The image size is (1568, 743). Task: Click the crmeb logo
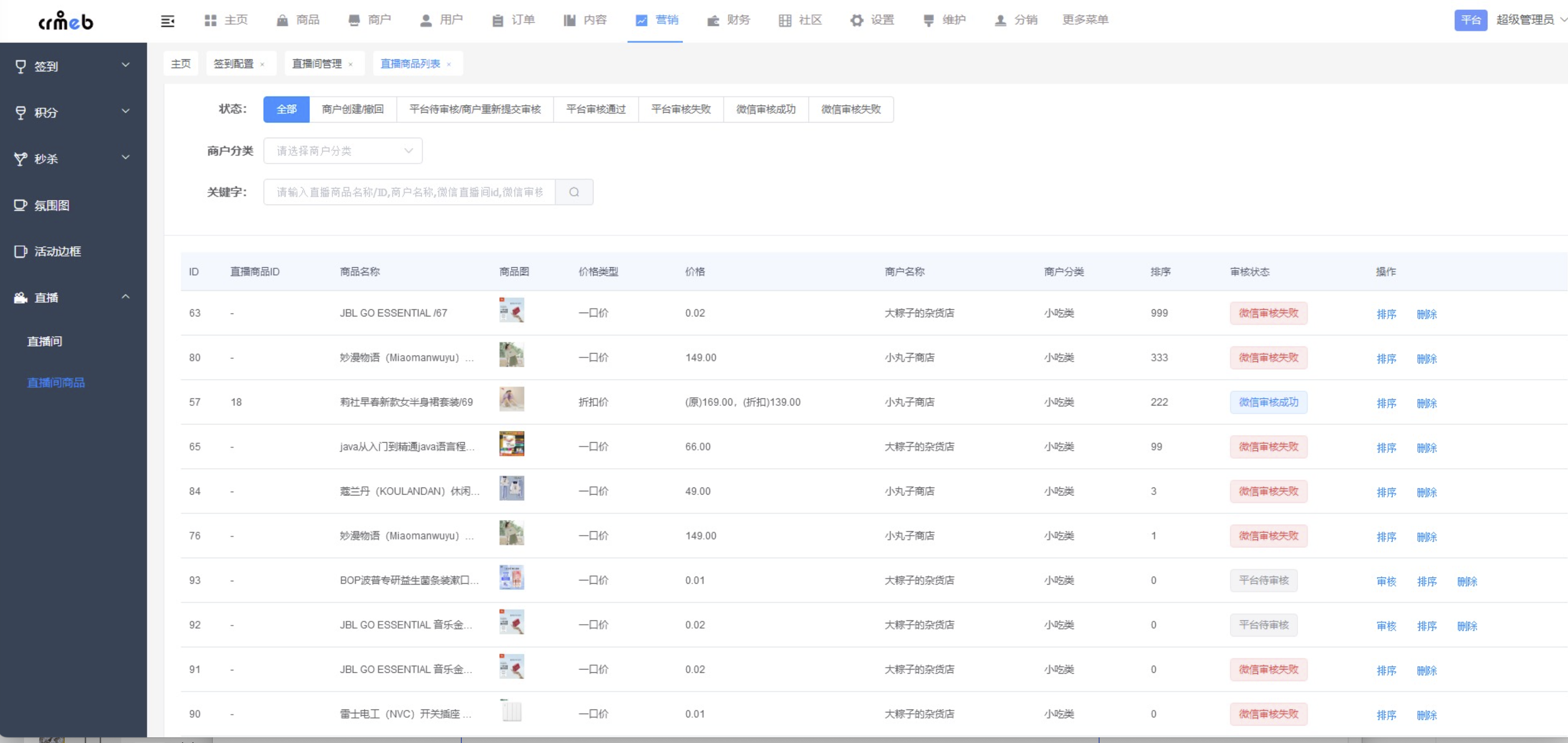tap(66, 21)
